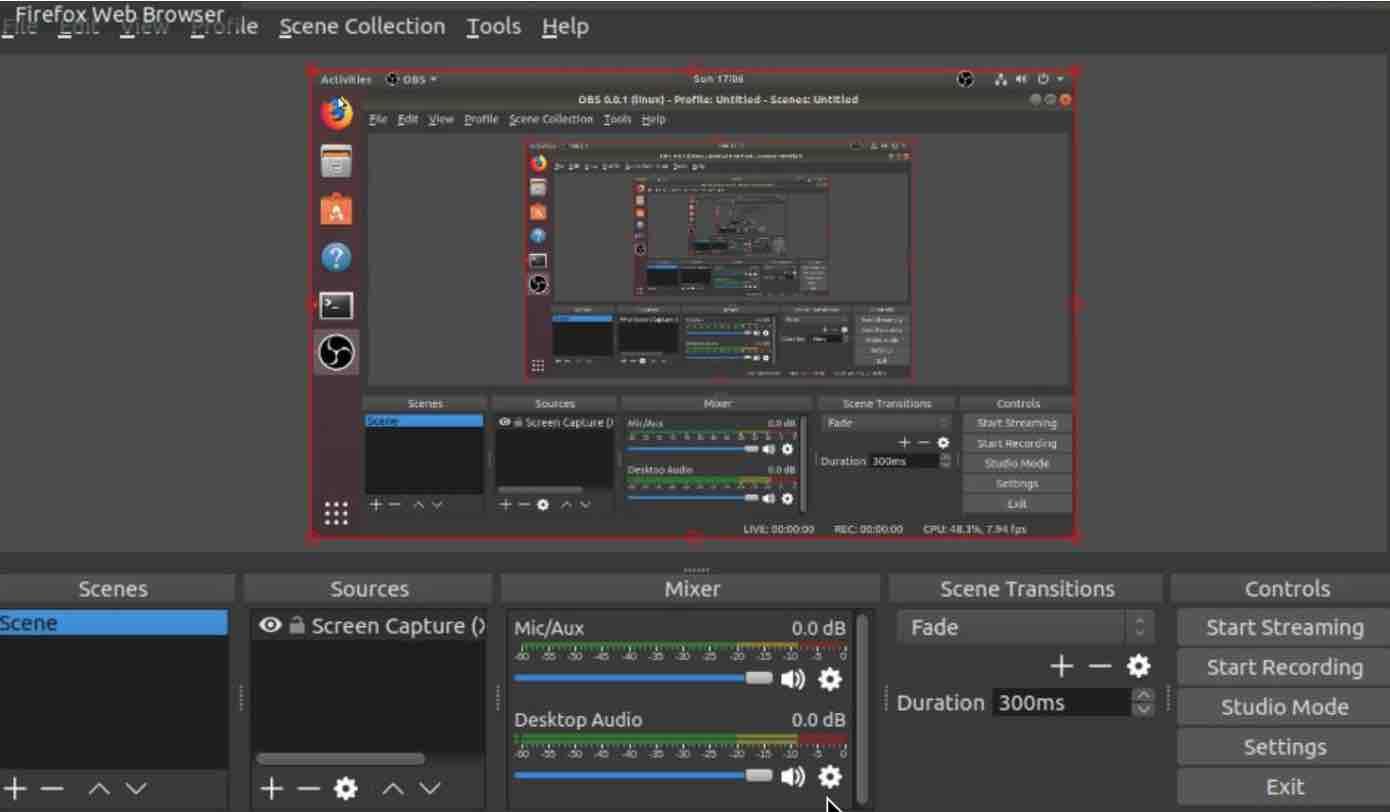Mute Desktop Audio using the speaker icon
The height and width of the screenshot is (812, 1390).
click(x=793, y=777)
